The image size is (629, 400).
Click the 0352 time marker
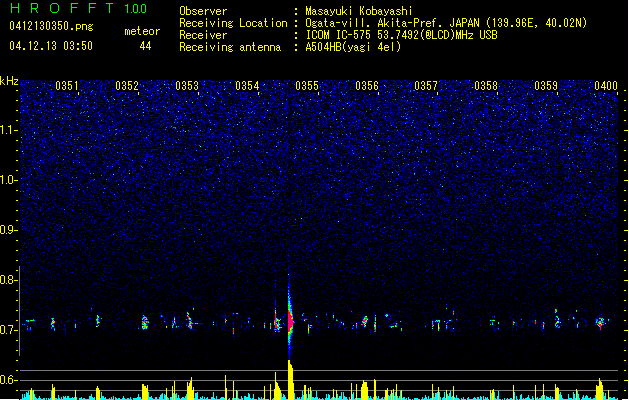127,86
